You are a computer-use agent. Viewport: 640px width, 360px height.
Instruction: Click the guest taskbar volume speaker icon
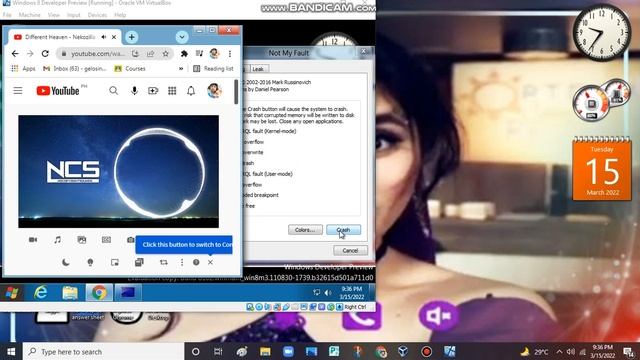pyautogui.click(x=328, y=293)
